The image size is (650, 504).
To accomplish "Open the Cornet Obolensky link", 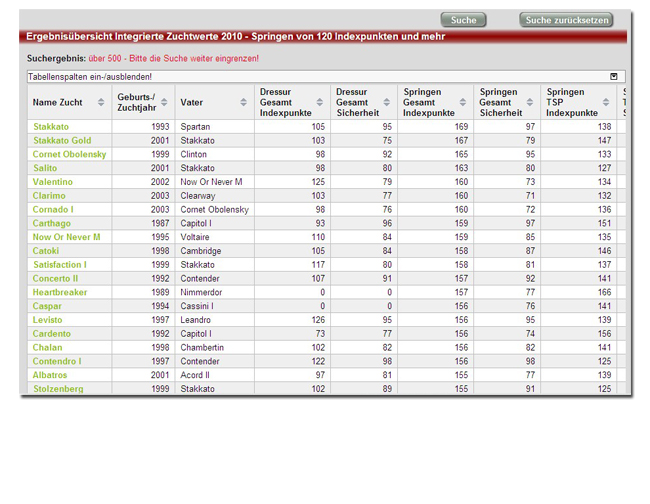I will pyautogui.click(x=69, y=155).
